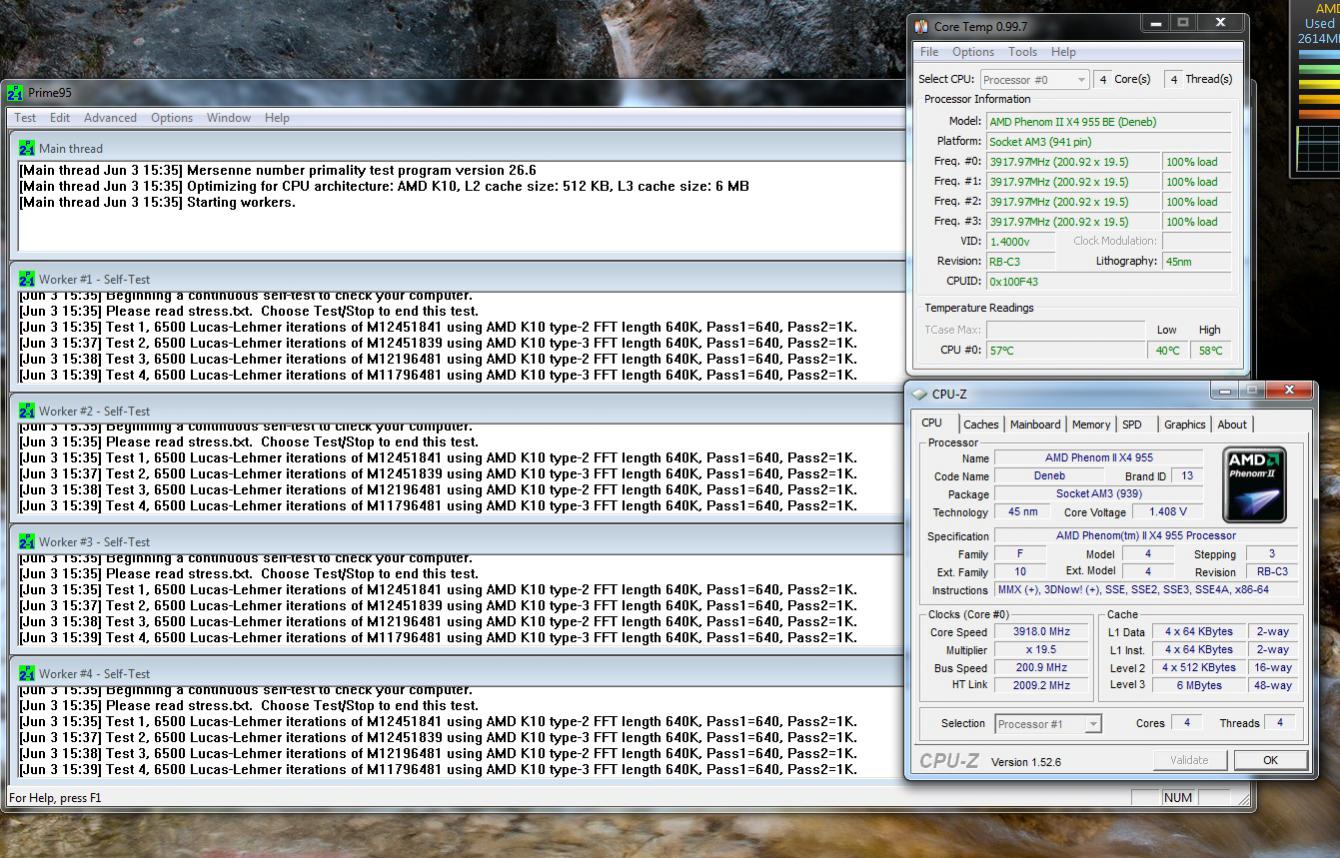
Task: Close the Core Temp window
Action: pyautogui.click(x=1221, y=22)
